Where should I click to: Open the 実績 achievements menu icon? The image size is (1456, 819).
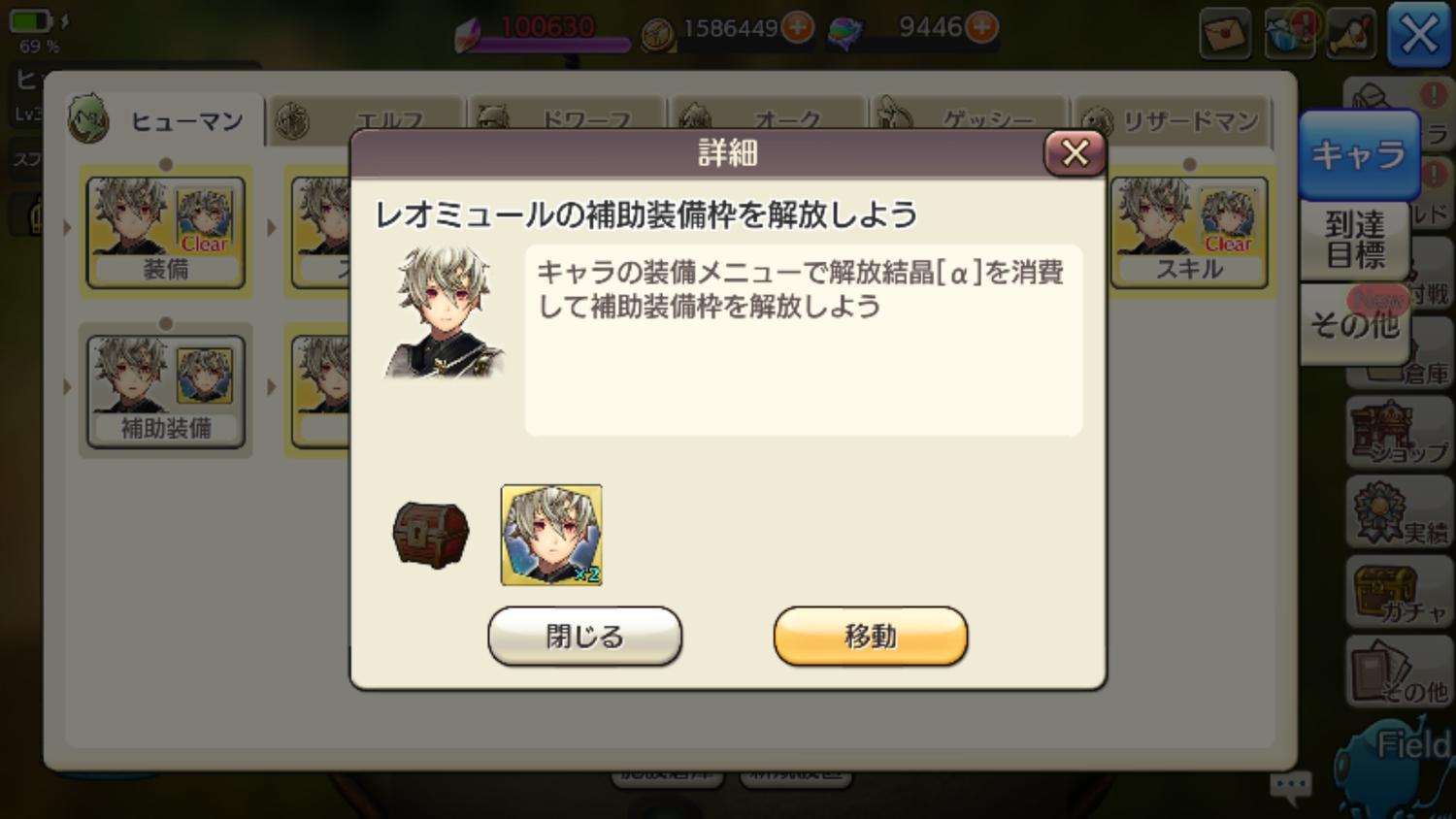[1400, 511]
